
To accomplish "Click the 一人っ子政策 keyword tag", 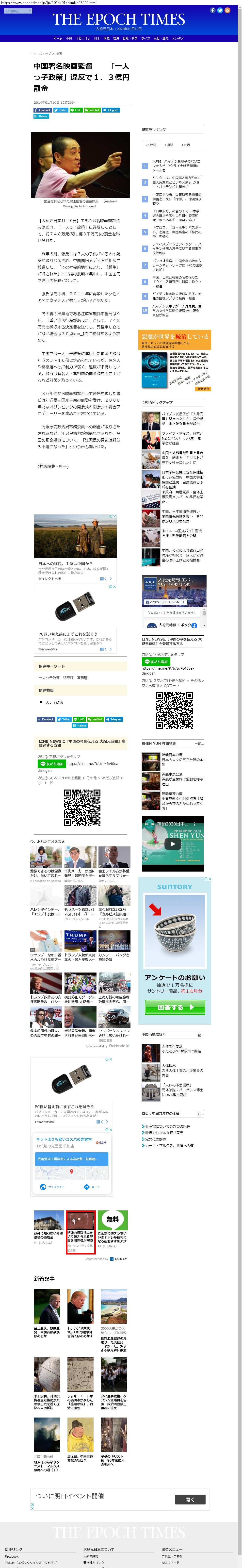I will click(49, 677).
